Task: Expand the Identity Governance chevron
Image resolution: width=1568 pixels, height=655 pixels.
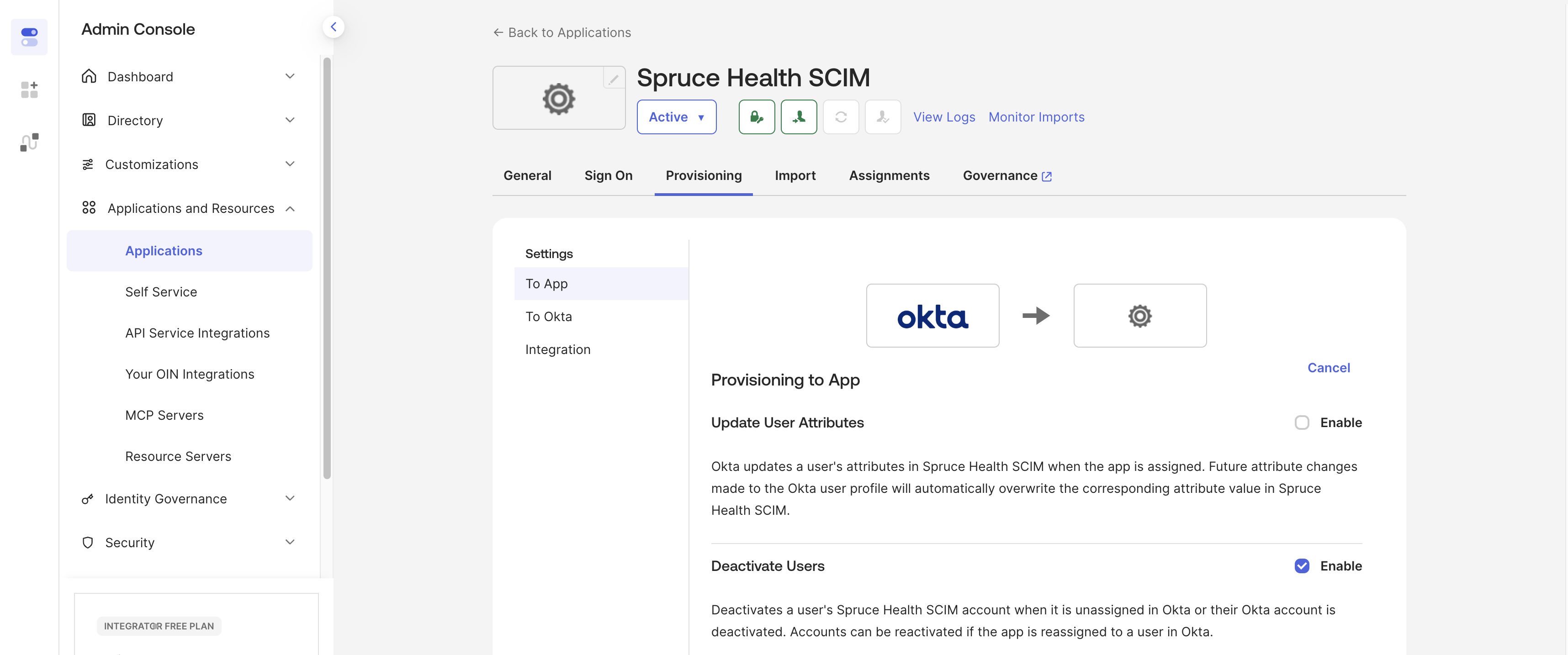Action: 290,498
